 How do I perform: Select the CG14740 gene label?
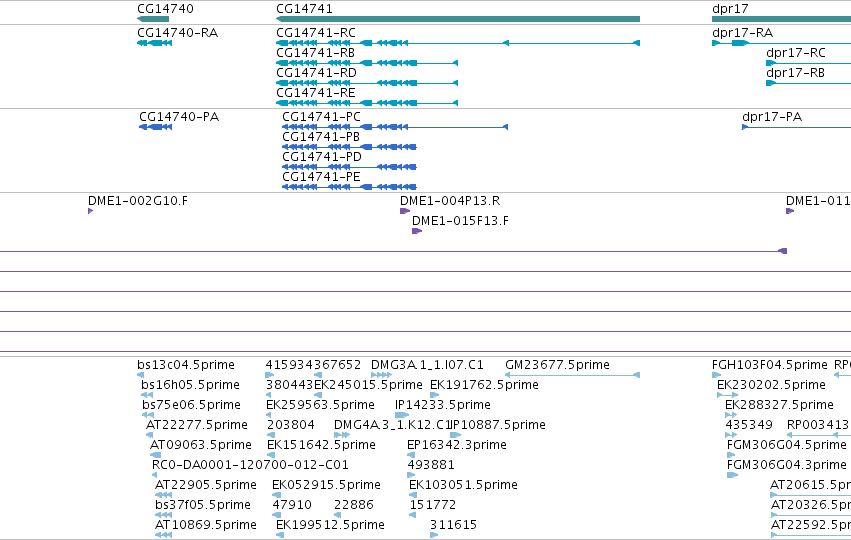click(165, 9)
